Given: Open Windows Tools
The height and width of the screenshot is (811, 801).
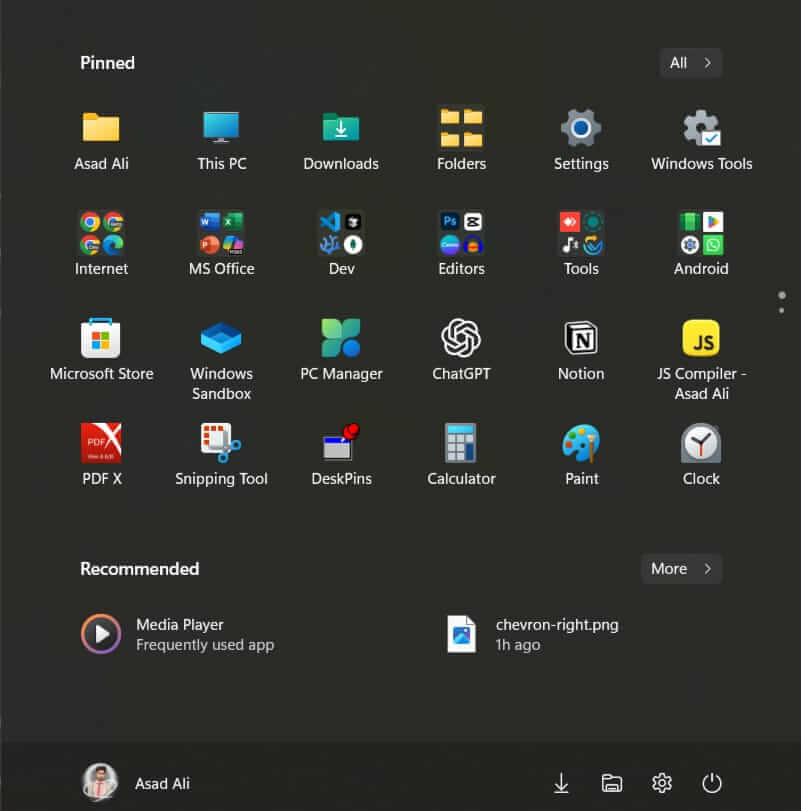Looking at the screenshot, I should click(x=701, y=139).
